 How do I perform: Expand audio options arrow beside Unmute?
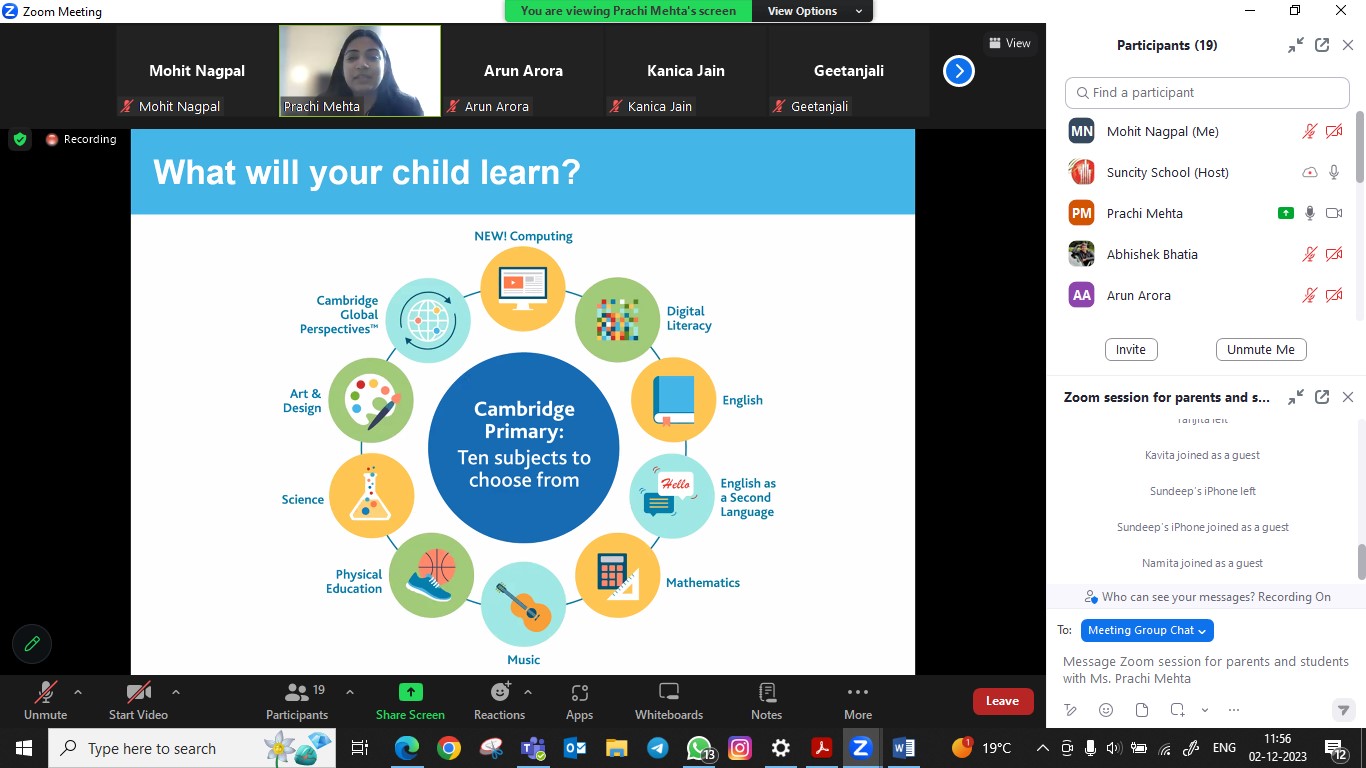[x=78, y=691]
